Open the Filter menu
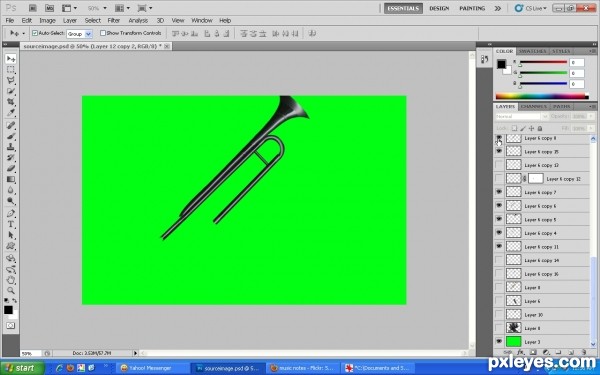The height and width of the screenshot is (375, 600). [114, 20]
